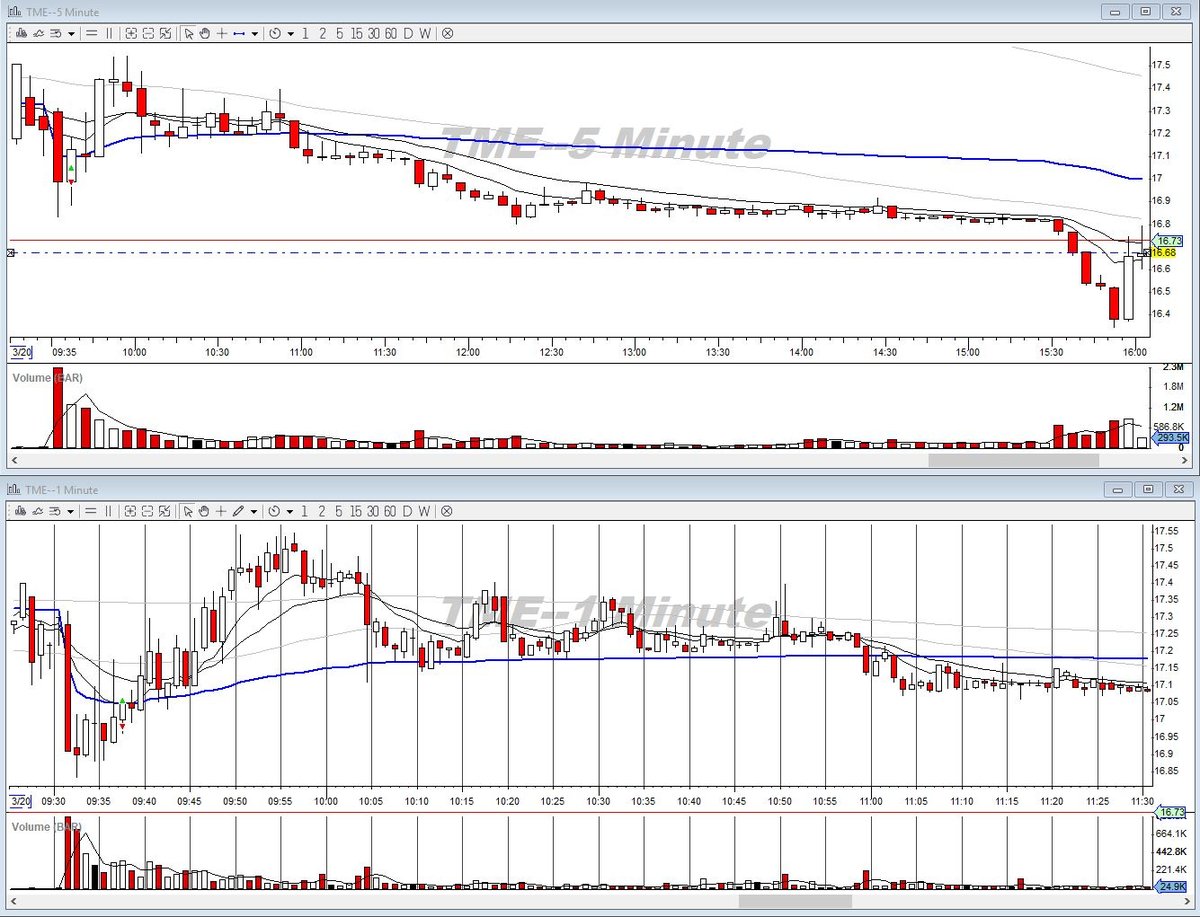Toggle vertical grid lines in the 5 Minute chart
The image size is (1200, 917).
tap(109, 33)
